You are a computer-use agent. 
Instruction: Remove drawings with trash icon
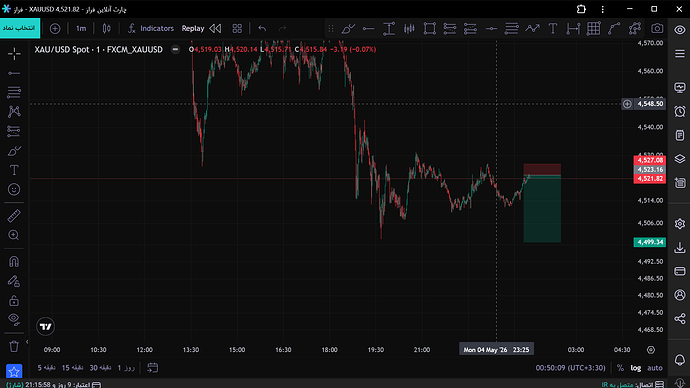pos(14,347)
